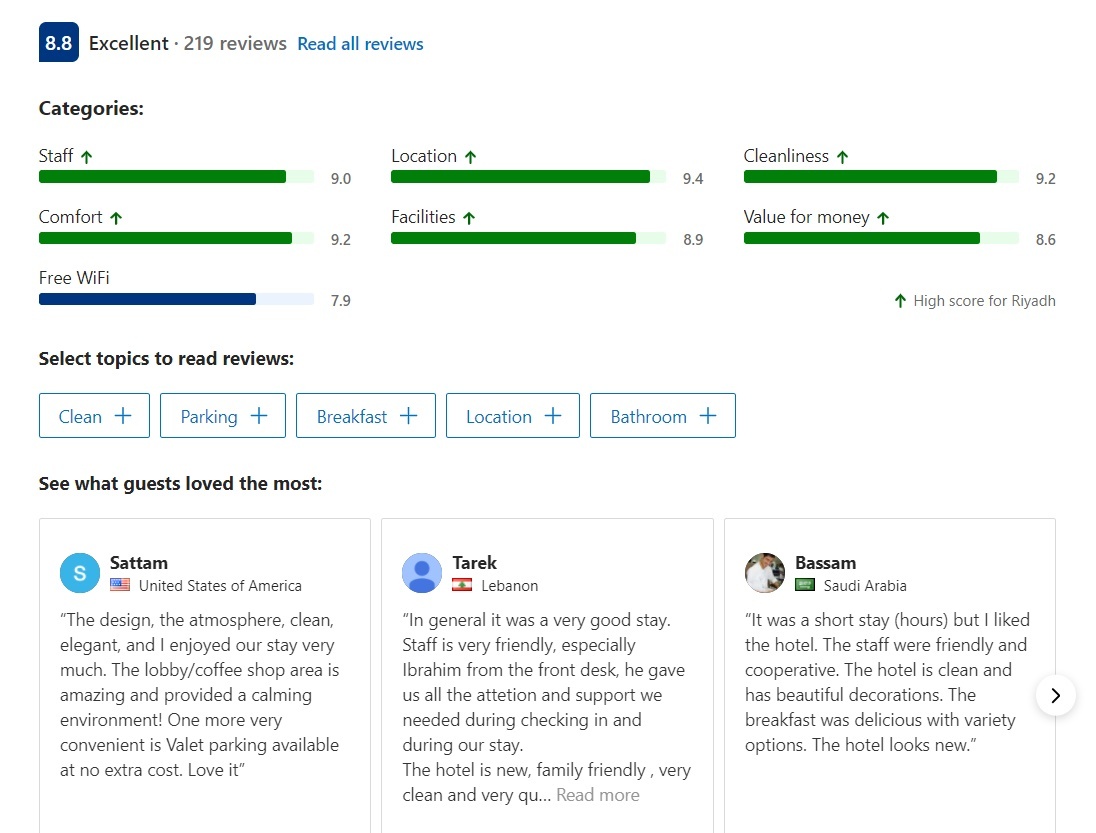Click Sattam's avatar circle
Image resolution: width=1096 pixels, height=833 pixels.
point(80,573)
